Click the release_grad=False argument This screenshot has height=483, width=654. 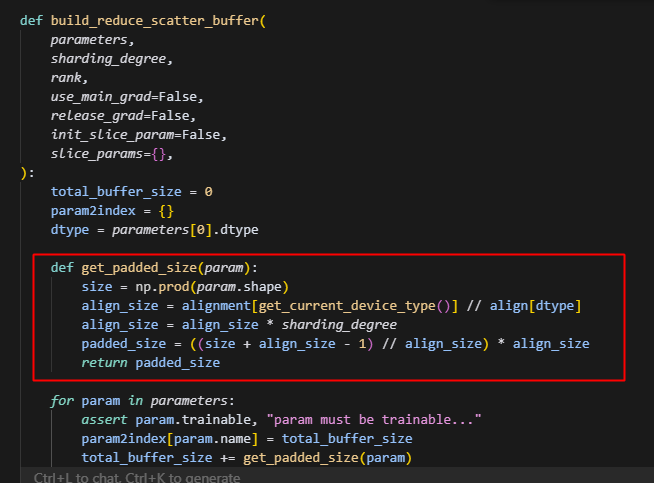pos(123,116)
